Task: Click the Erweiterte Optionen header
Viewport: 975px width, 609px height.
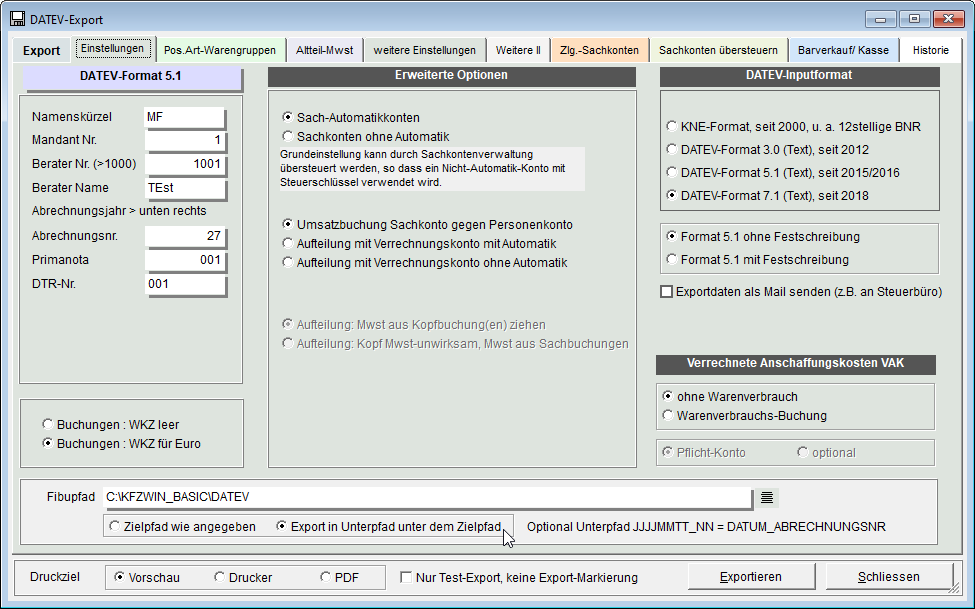Action: (451, 75)
